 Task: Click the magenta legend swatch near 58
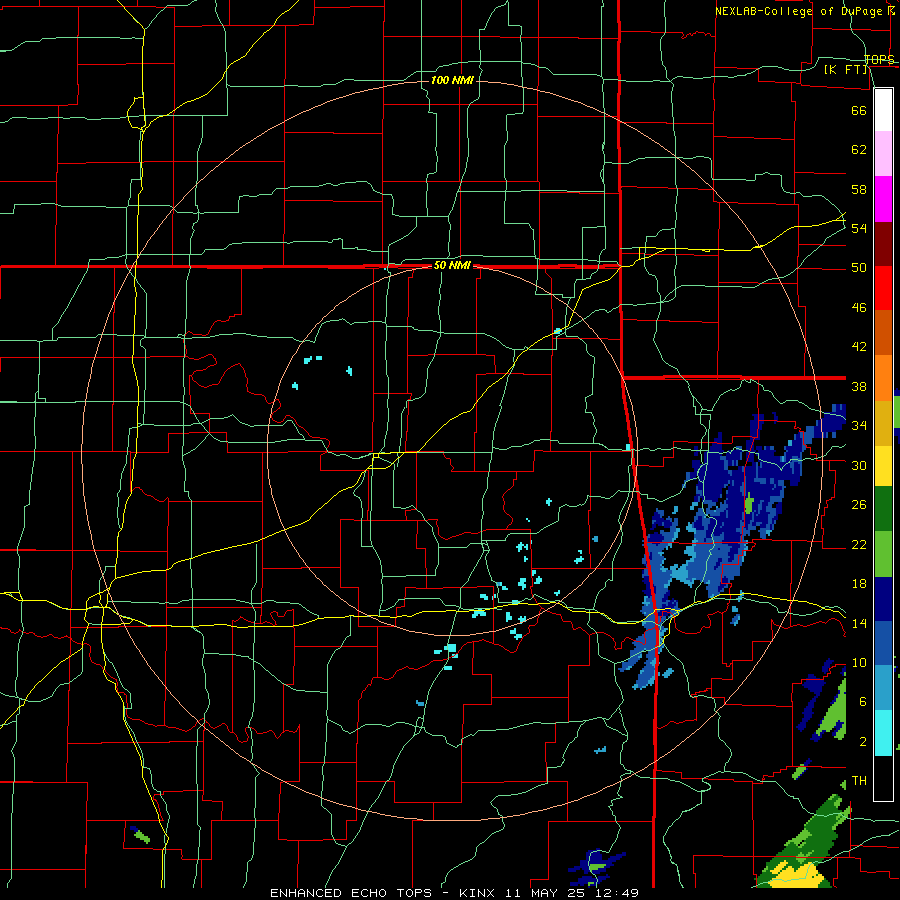coord(883,199)
